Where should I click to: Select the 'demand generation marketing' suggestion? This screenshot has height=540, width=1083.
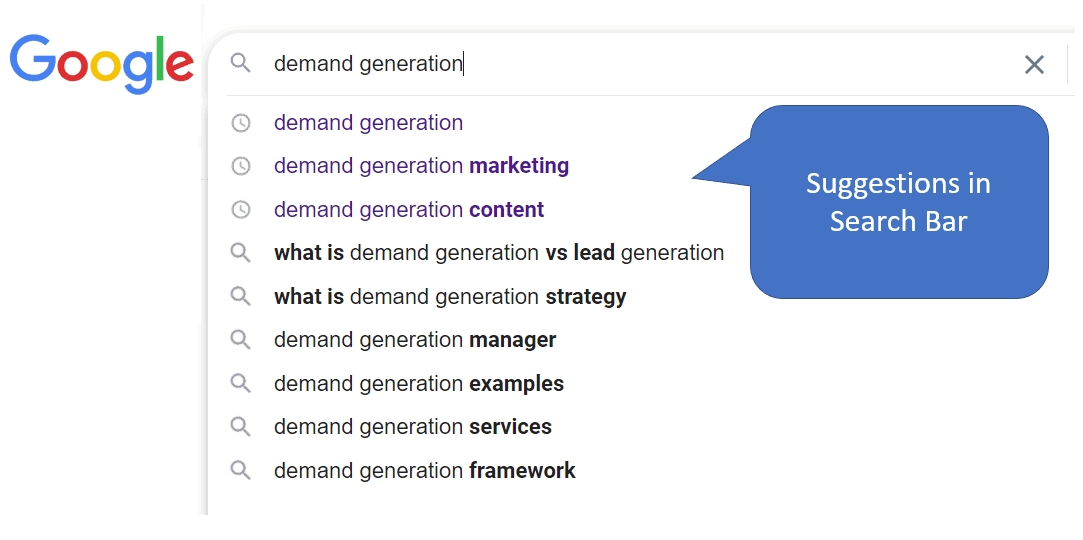pos(421,166)
